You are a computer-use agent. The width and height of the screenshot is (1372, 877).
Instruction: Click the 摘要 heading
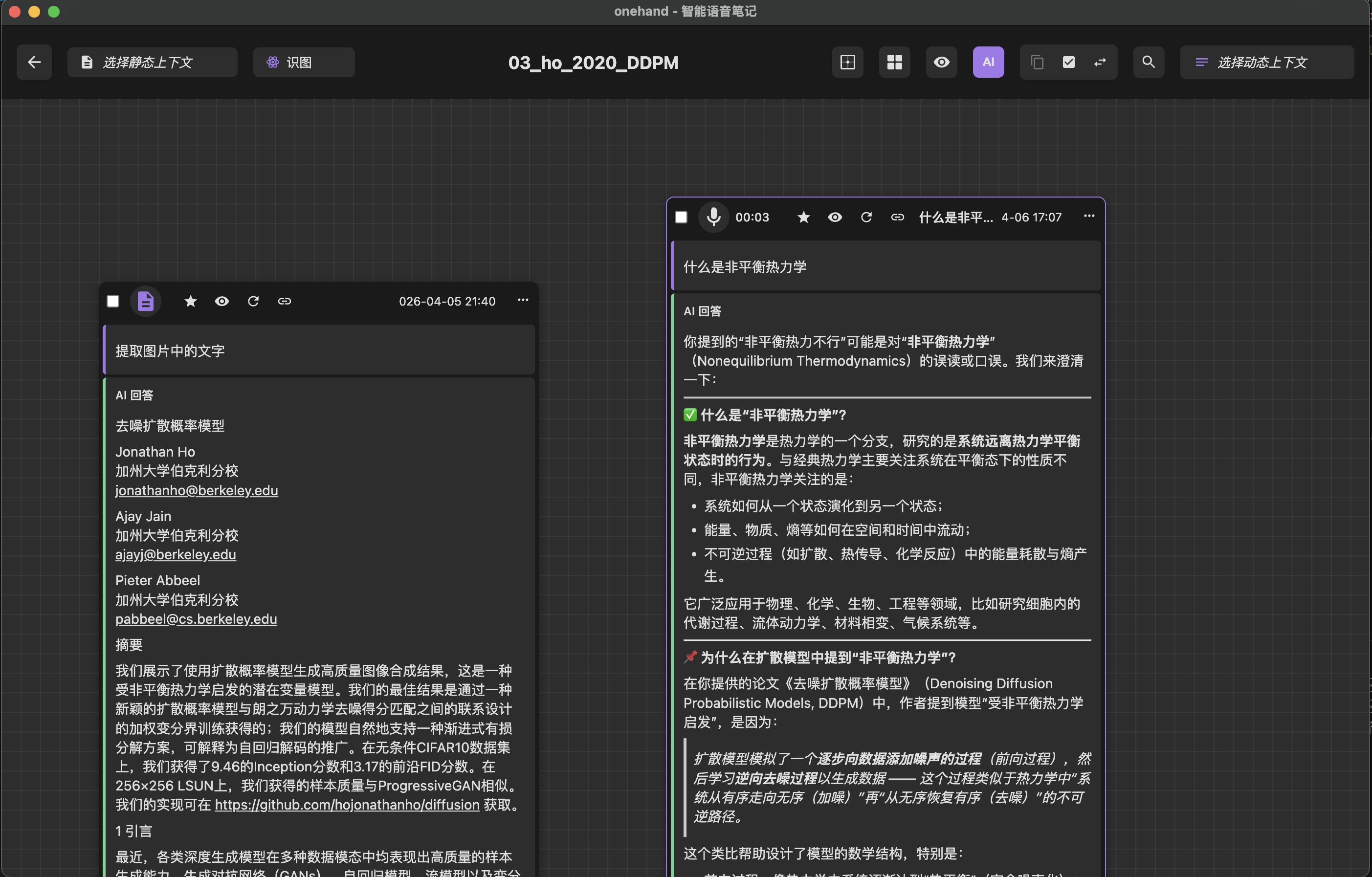[x=129, y=645]
